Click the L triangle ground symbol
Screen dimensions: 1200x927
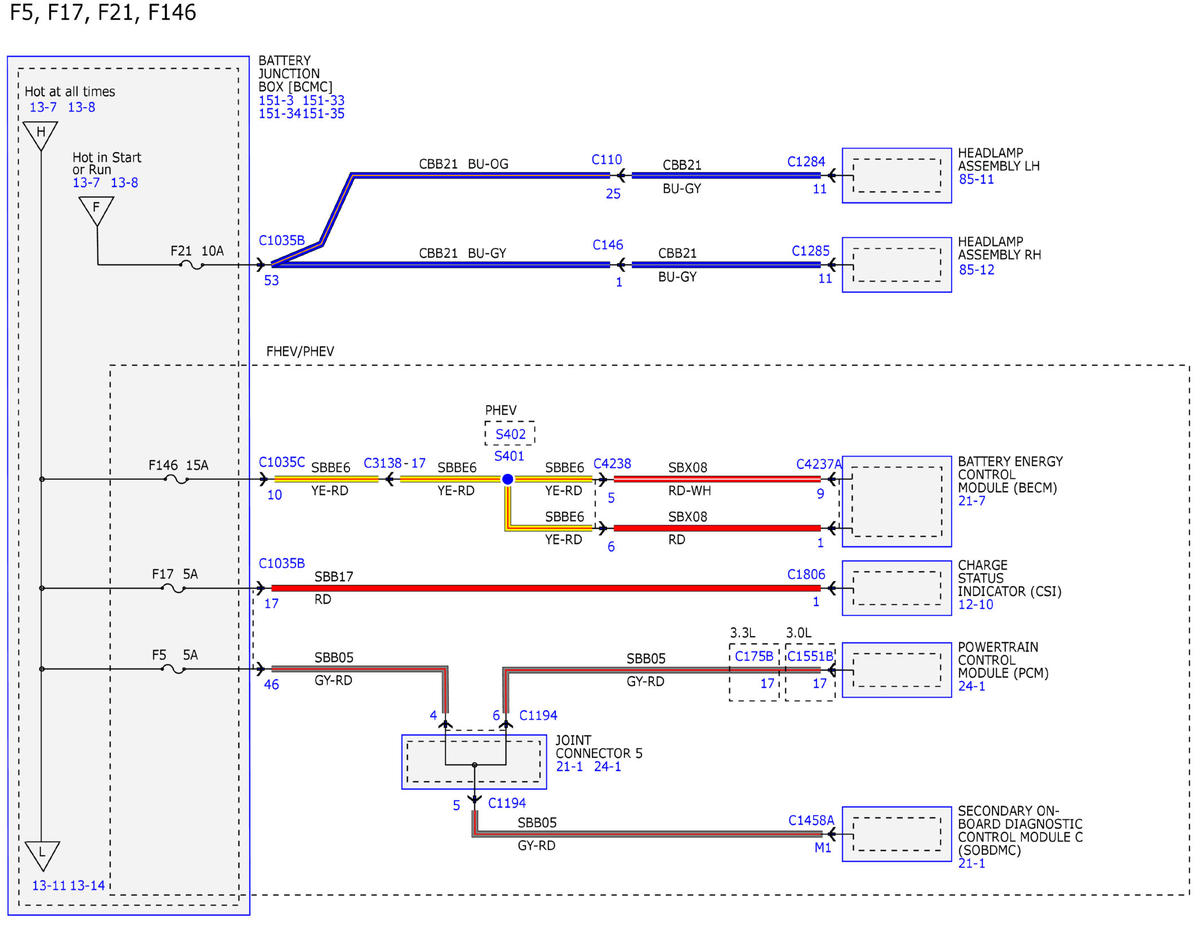[x=42, y=854]
